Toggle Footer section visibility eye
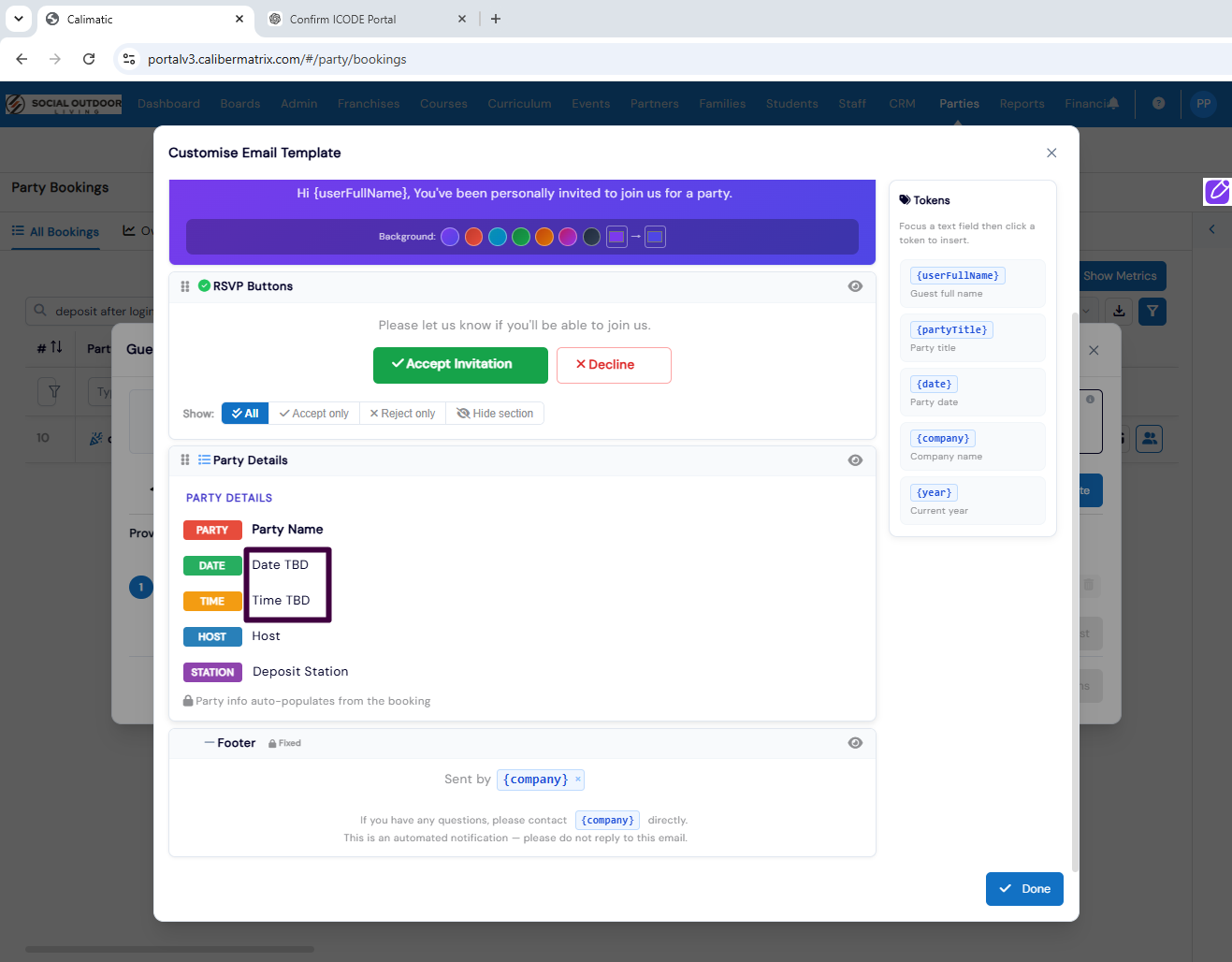 click(855, 743)
